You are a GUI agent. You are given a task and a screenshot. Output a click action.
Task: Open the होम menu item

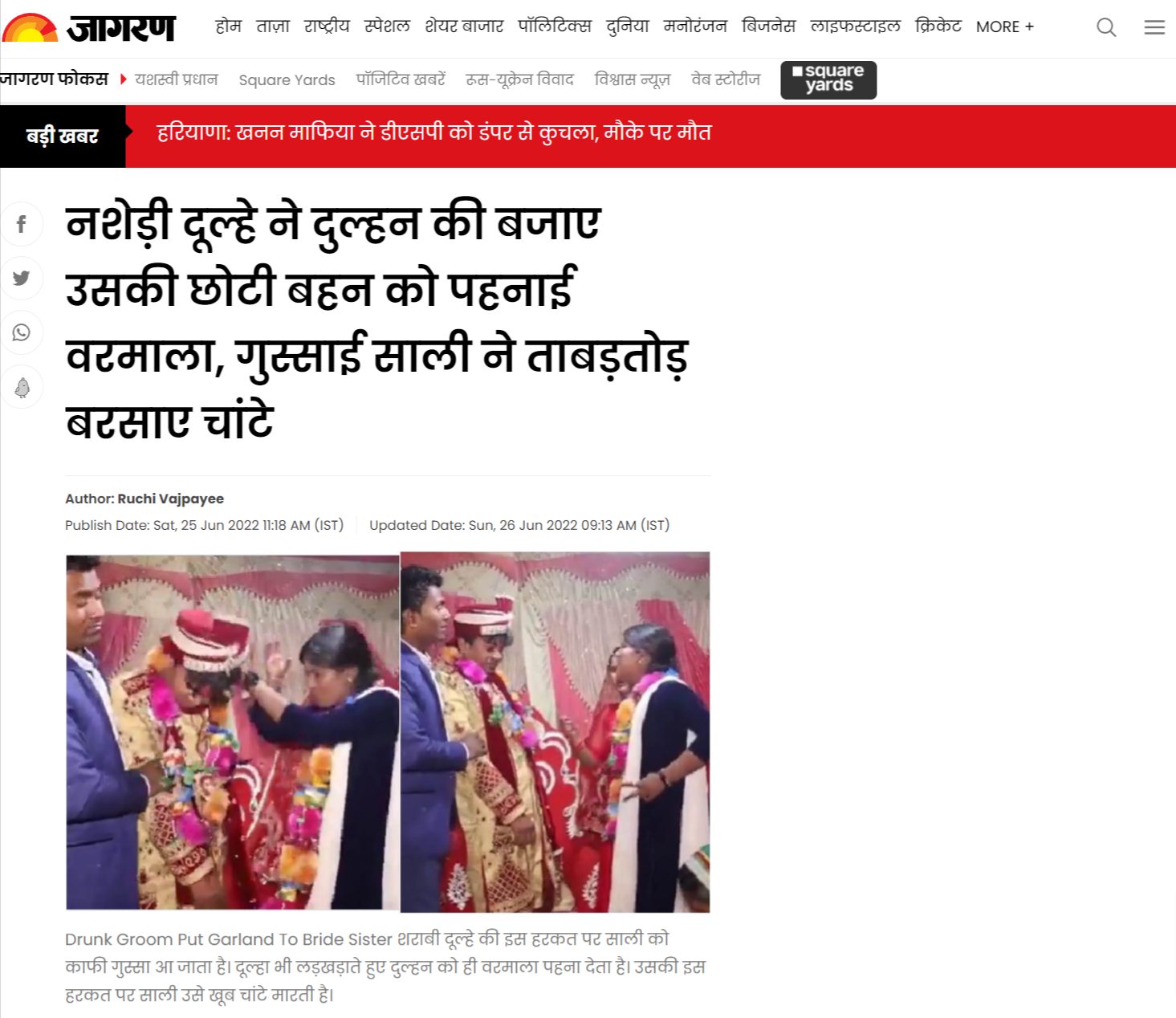point(228,26)
